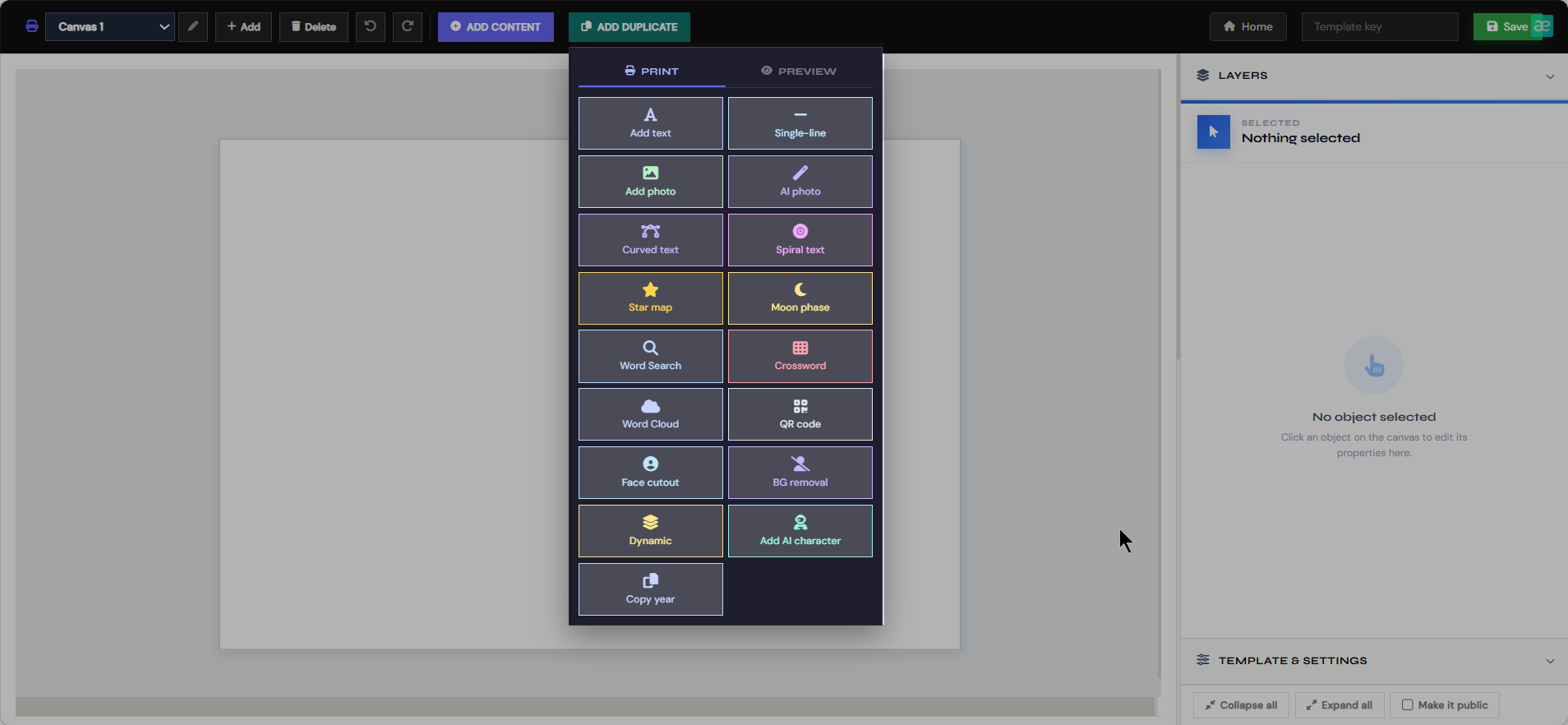Insert Spiral text element
1568x725 pixels.
tap(800, 240)
